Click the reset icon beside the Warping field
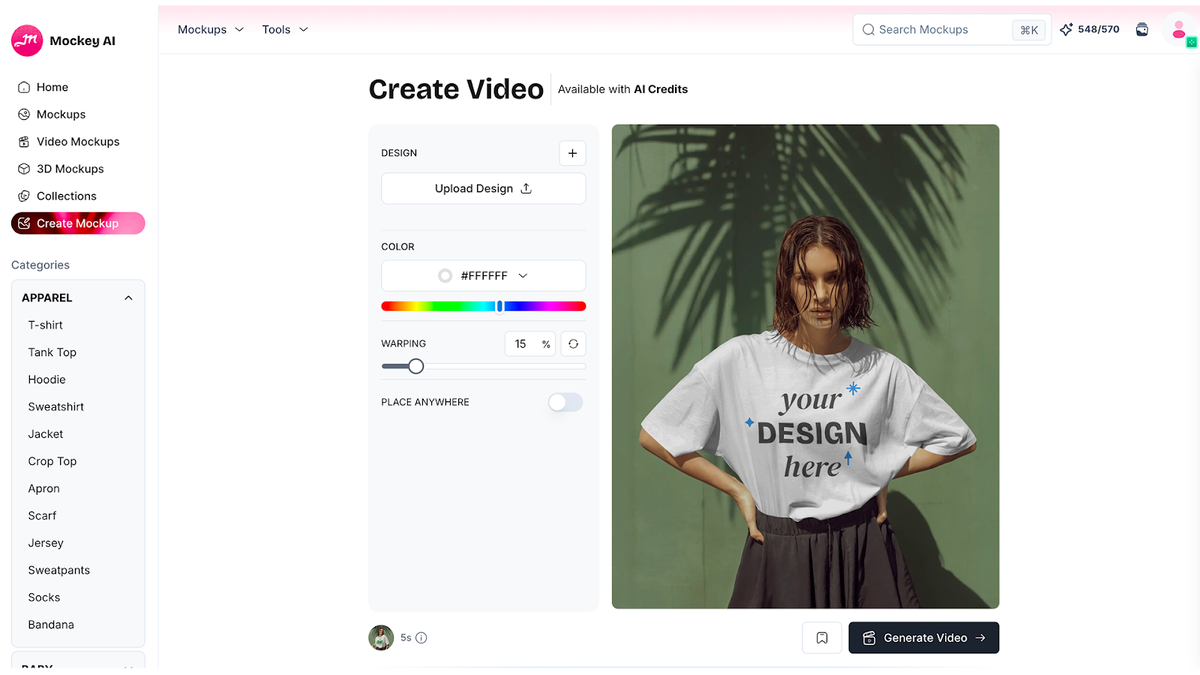 572,343
